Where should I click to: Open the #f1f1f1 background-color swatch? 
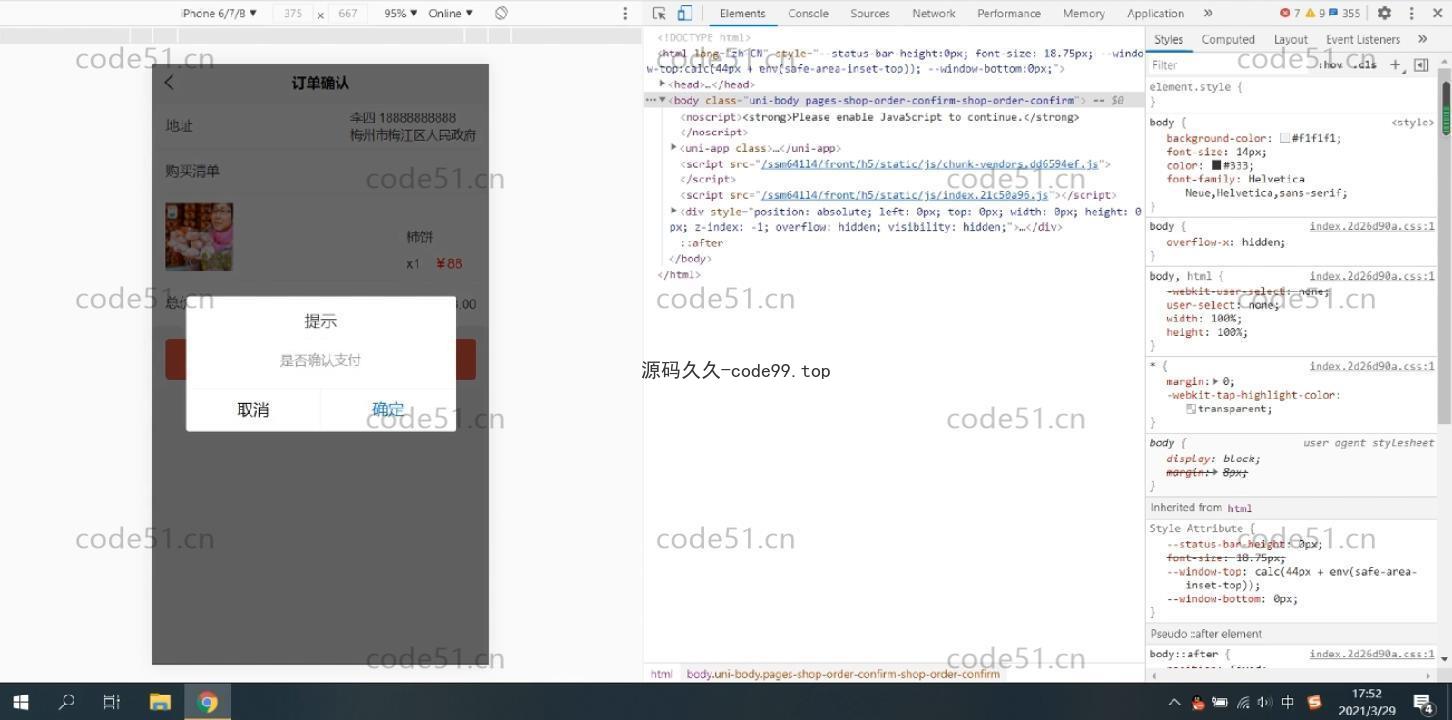point(1285,139)
